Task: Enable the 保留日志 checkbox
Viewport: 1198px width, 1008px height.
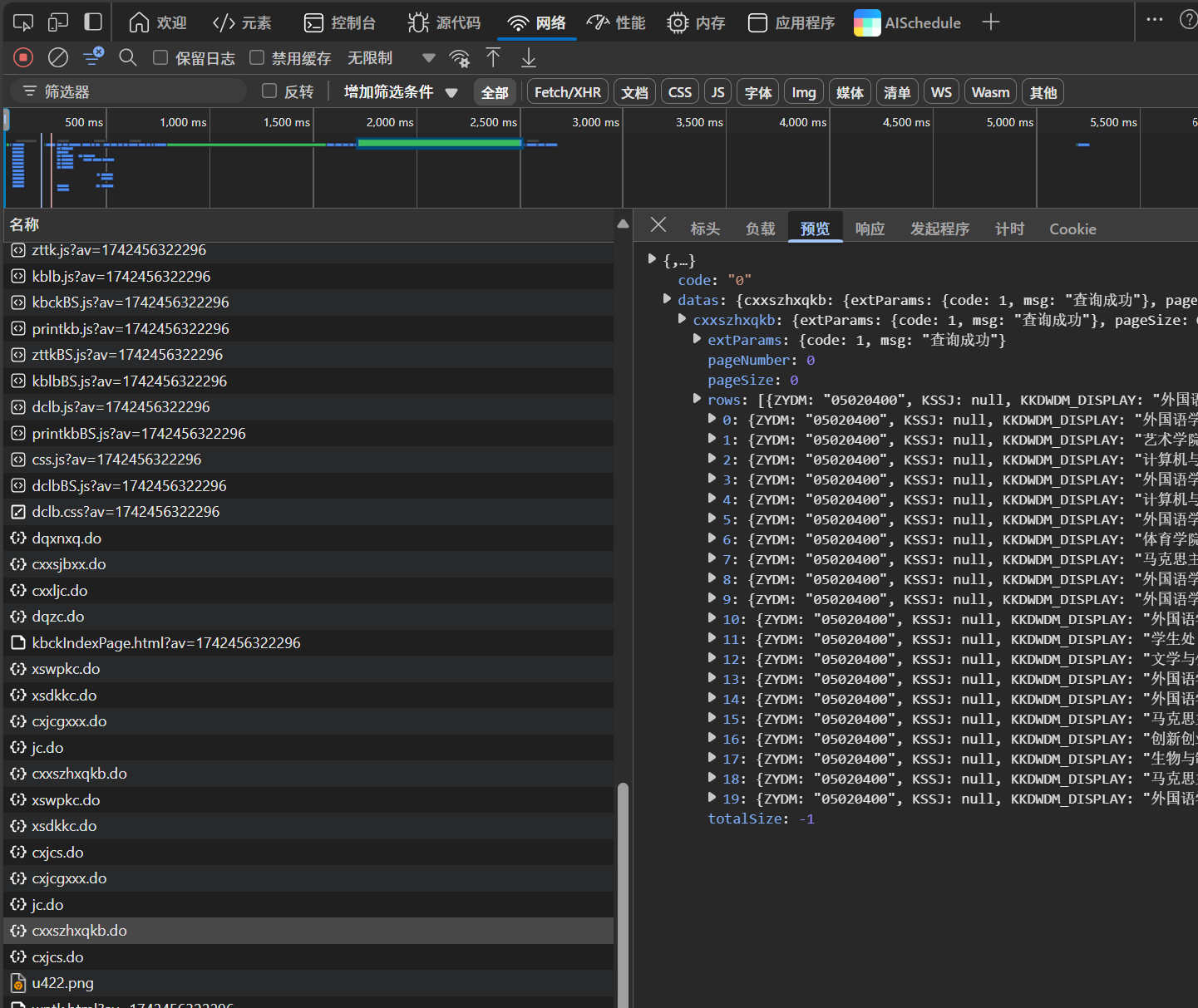Action: point(161,57)
